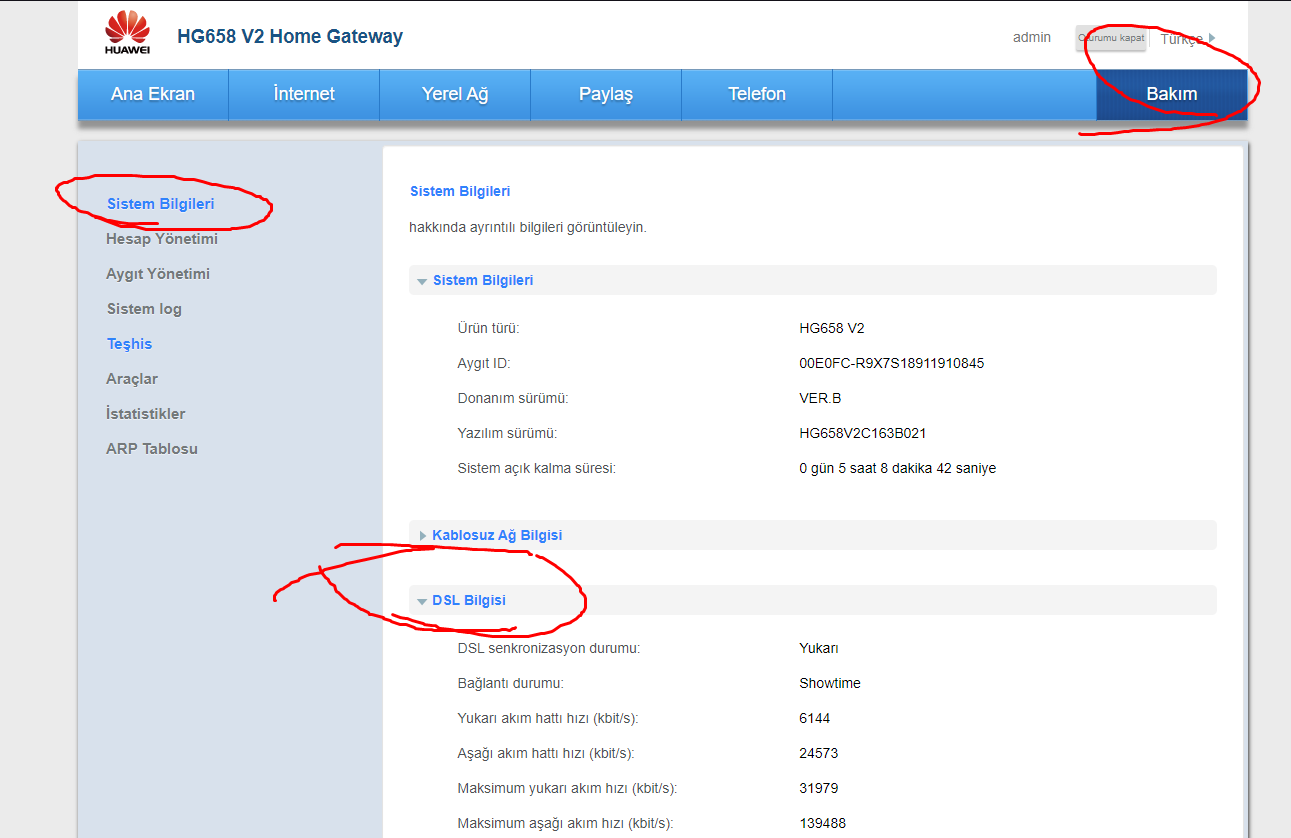Image resolution: width=1291 pixels, height=838 pixels.
Task: Open Hesap Yönetimi in the sidebar
Action: [162, 239]
